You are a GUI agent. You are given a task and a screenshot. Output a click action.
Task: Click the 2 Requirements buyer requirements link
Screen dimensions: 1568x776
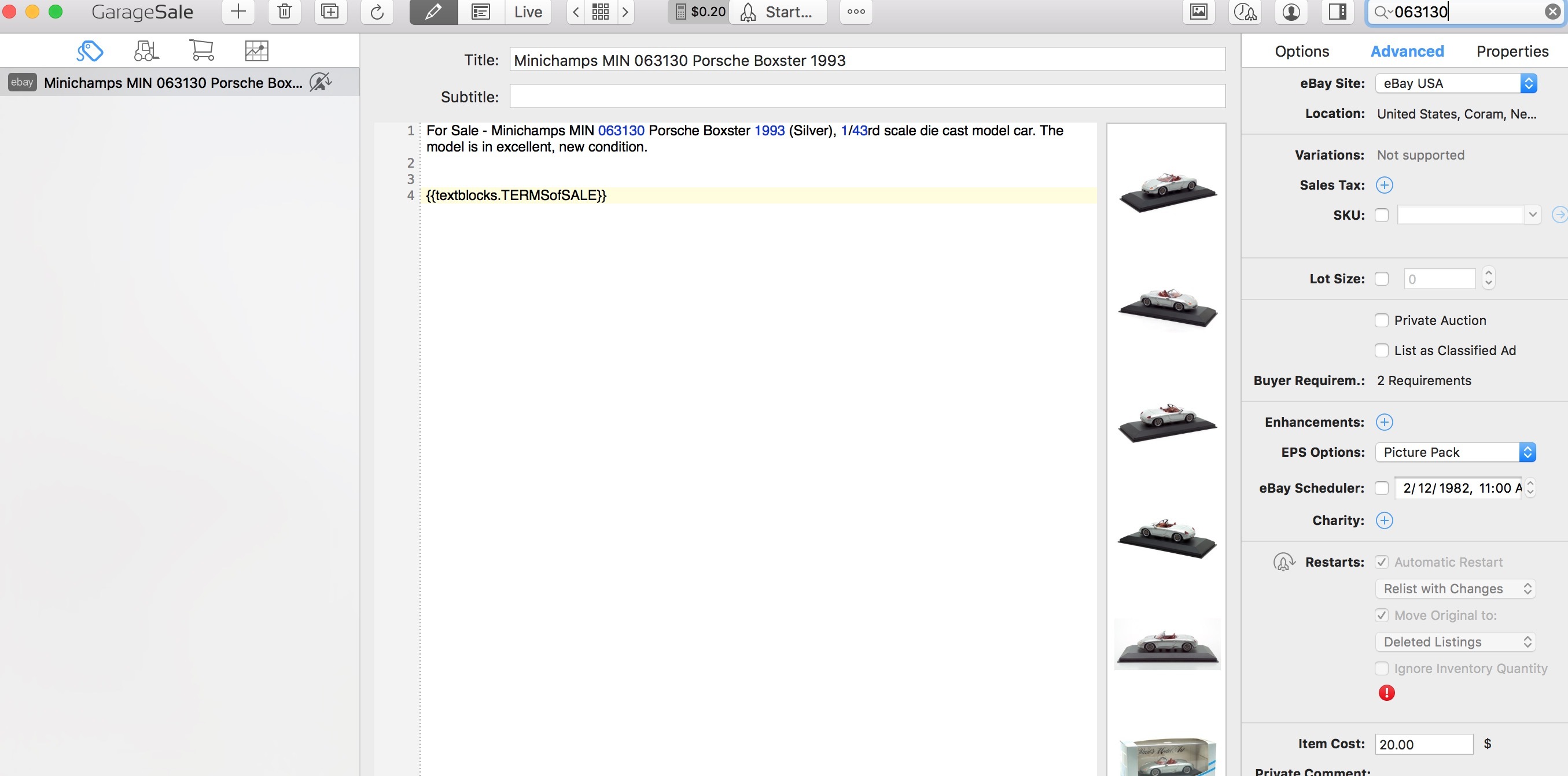tap(1424, 380)
